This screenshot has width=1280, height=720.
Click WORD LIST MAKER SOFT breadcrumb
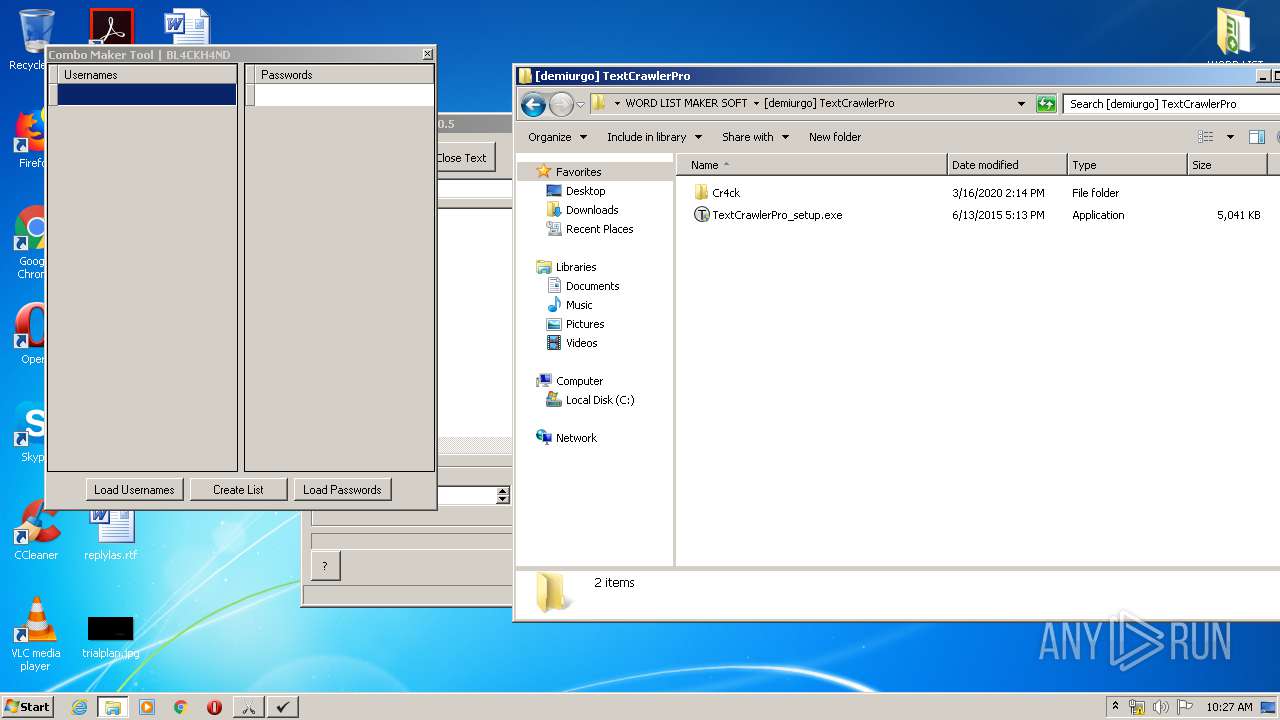point(686,103)
